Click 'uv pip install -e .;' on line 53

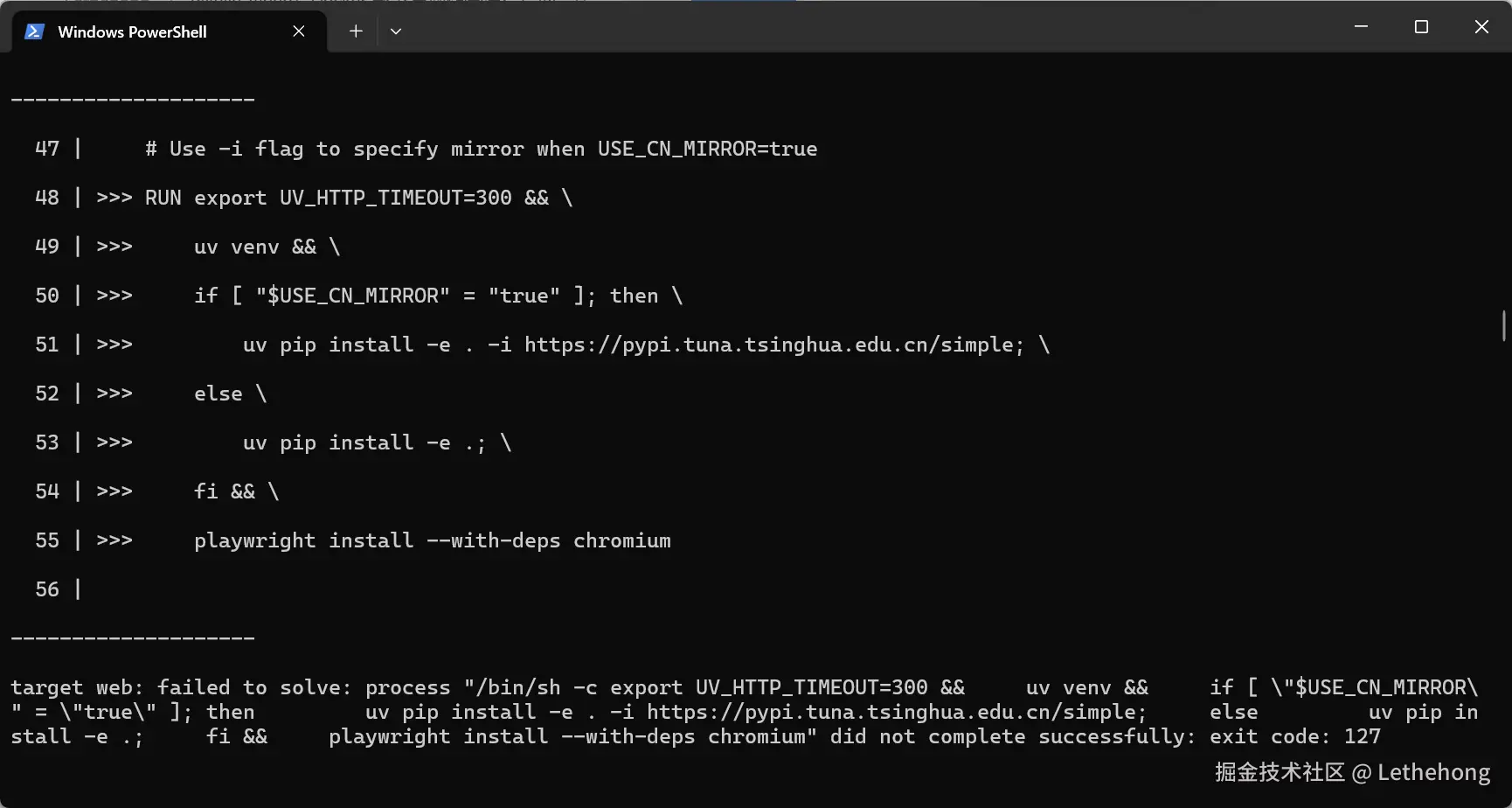click(x=364, y=442)
